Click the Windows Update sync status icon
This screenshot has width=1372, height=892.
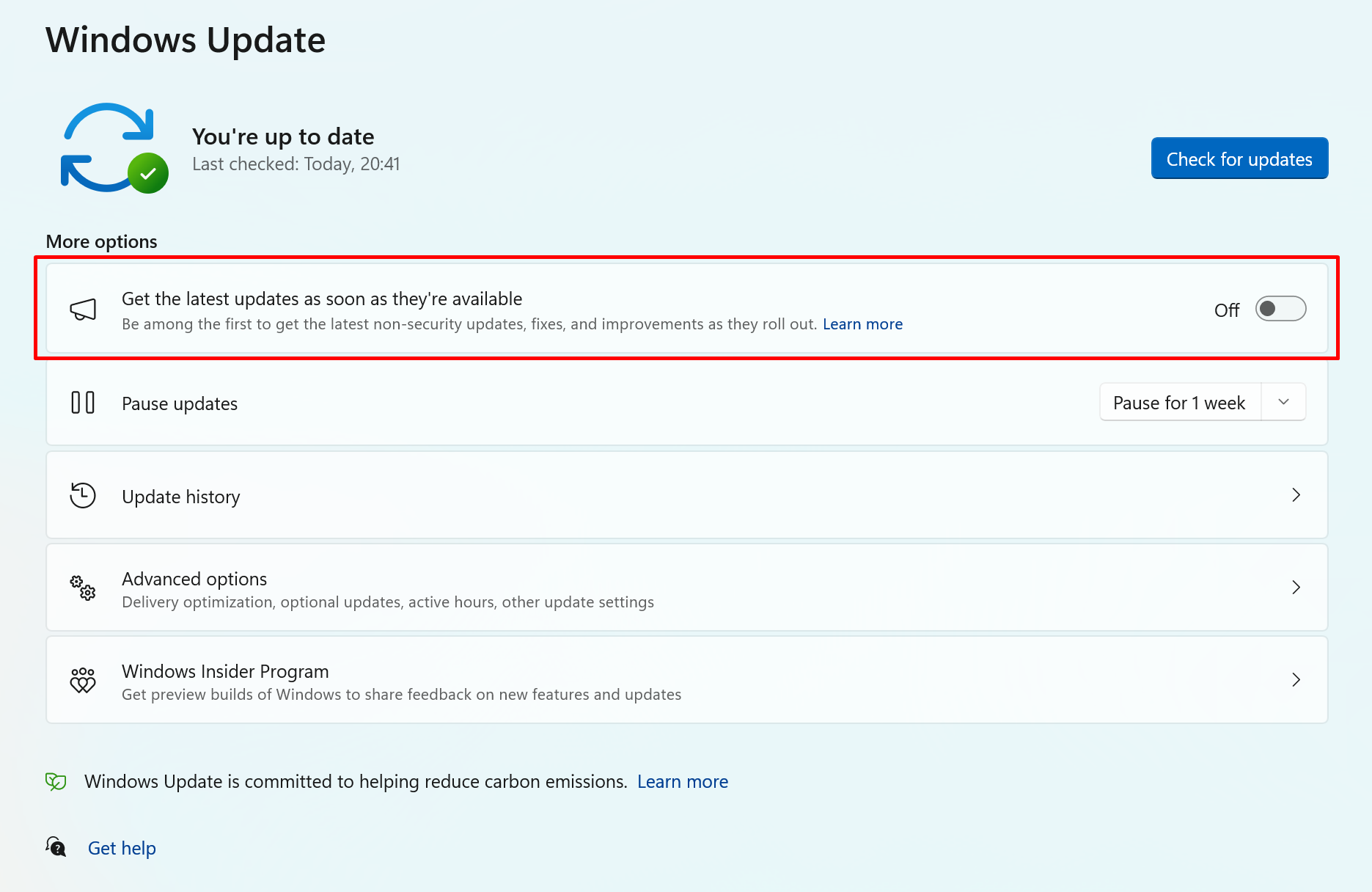pos(113,148)
